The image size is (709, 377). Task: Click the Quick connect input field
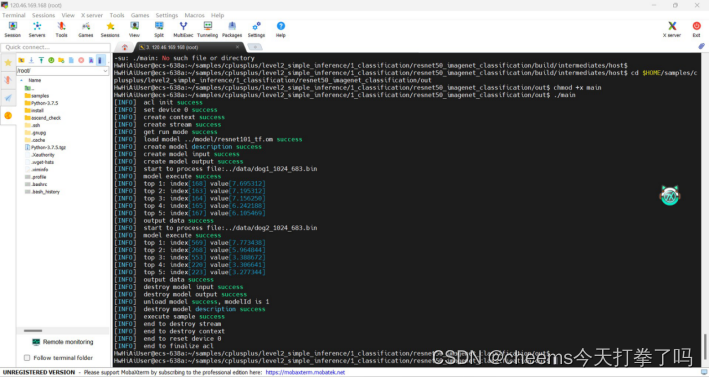56,47
